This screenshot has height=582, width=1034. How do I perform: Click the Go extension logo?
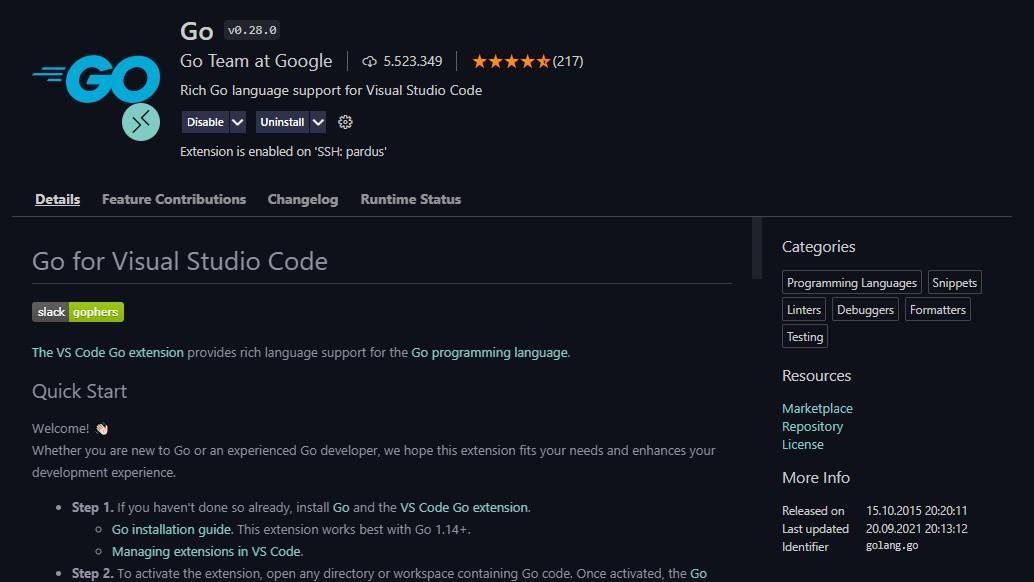pyautogui.click(x=96, y=79)
